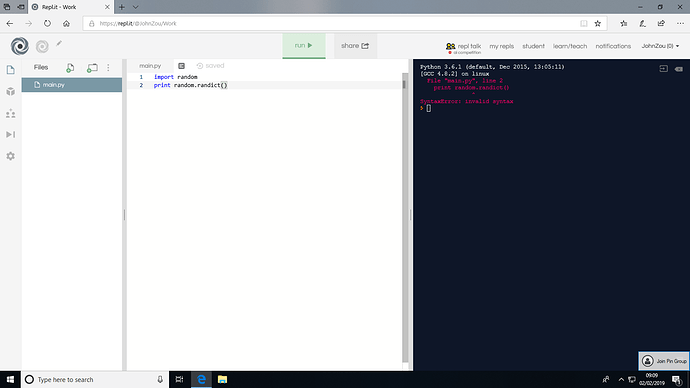Viewport: 690px width, 388px height.
Task: Refresh the page with reload icon
Action: tap(47, 23)
